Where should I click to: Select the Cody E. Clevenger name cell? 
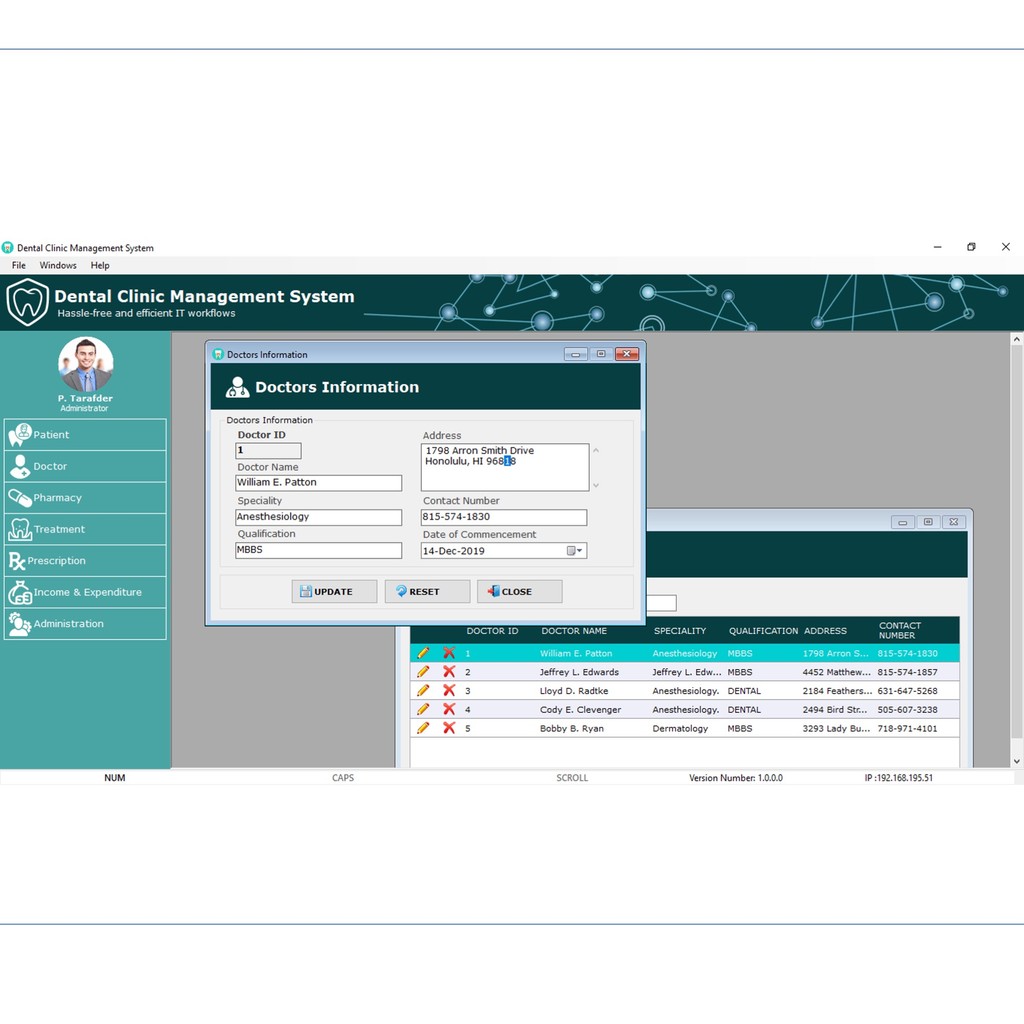[x=581, y=709]
